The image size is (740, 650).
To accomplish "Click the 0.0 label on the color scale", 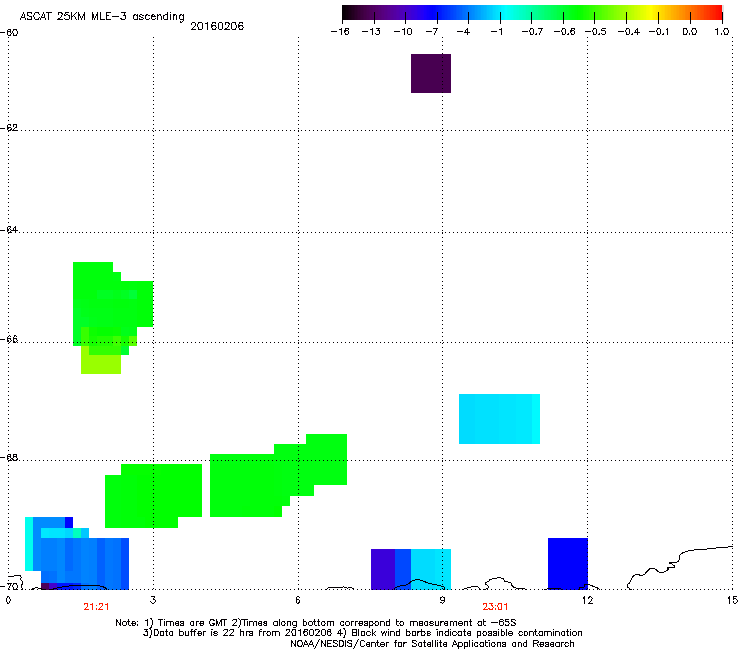I will pos(690,32).
